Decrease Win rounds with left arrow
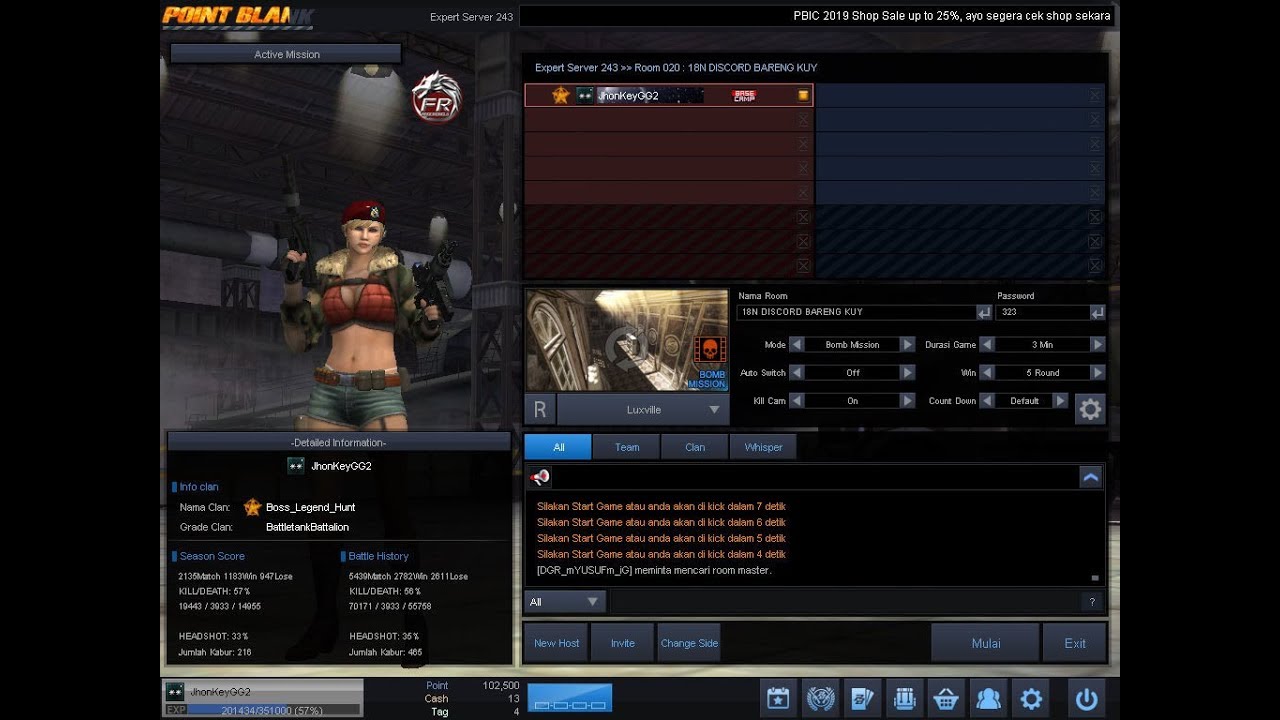This screenshot has height=720, width=1280. click(987, 372)
